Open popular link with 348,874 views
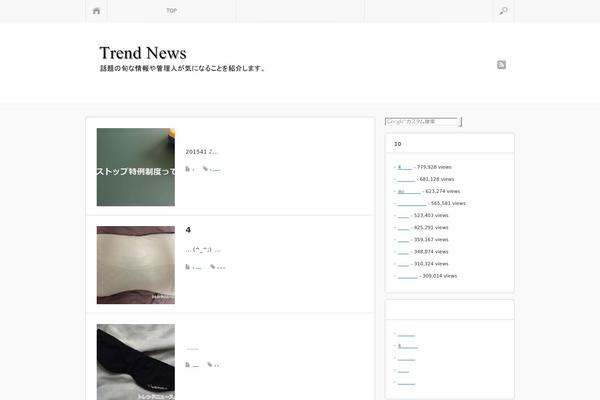This screenshot has width=600, height=400. point(403,252)
